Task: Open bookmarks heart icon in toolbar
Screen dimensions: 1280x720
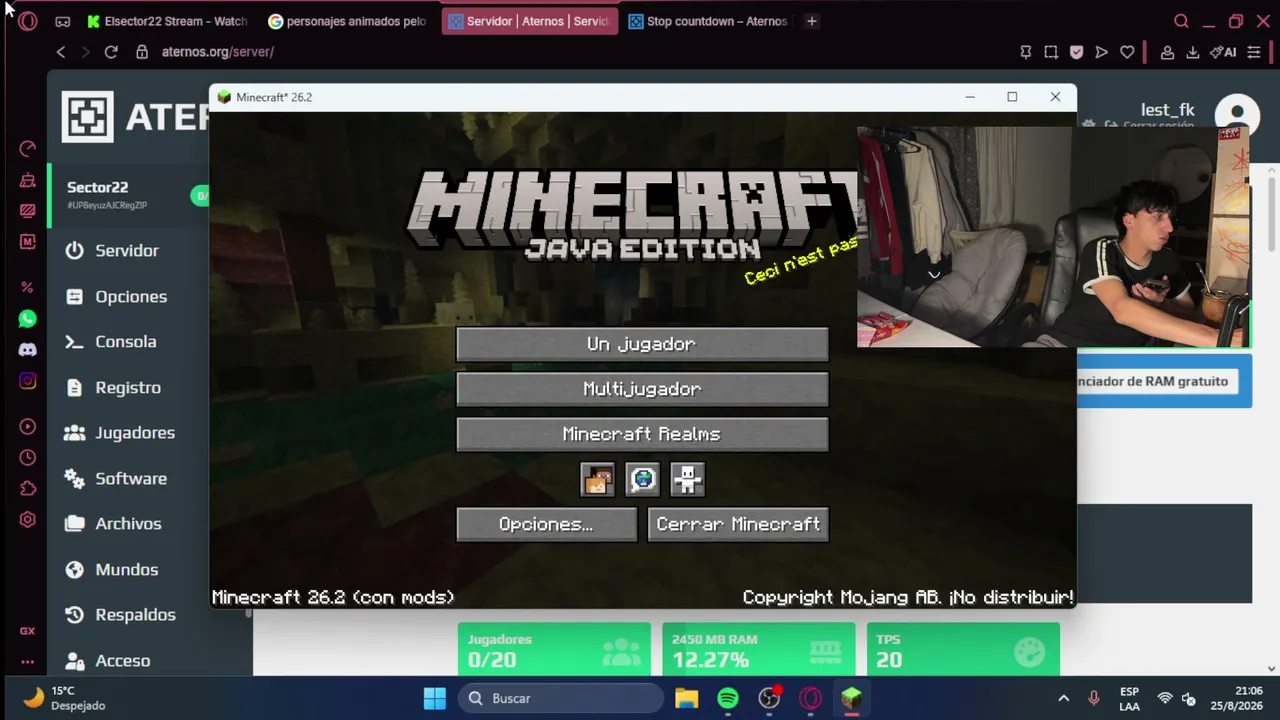Action: point(1127,52)
